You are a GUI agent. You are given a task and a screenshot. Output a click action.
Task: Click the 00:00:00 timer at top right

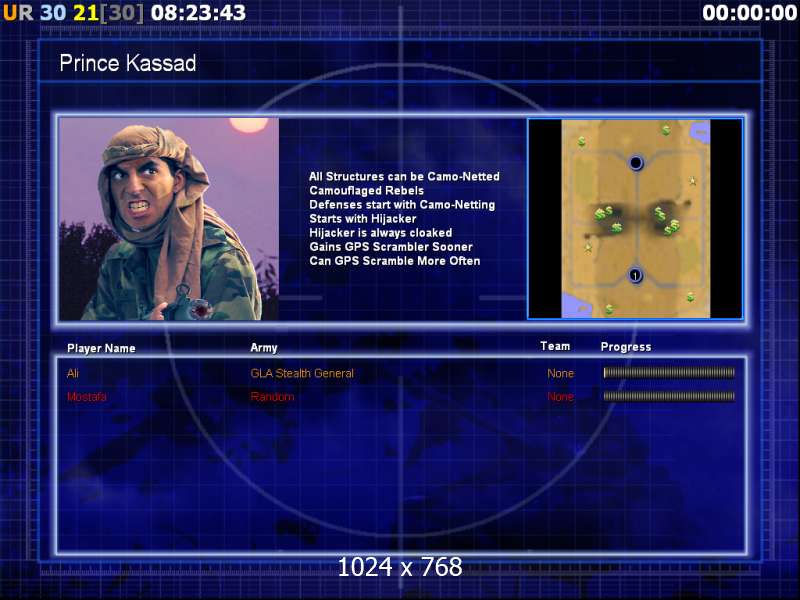(x=749, y=13)
